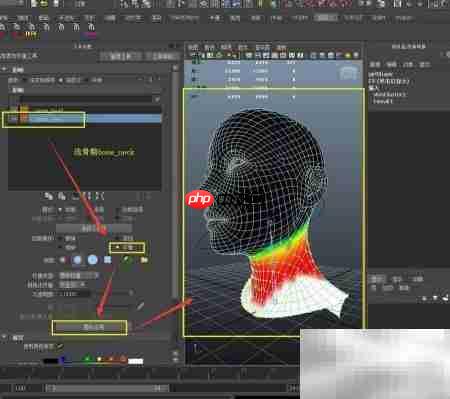The image size is (450, 399).
Task: Open the influence filter dropdown arrow
Action: [157, 99]
